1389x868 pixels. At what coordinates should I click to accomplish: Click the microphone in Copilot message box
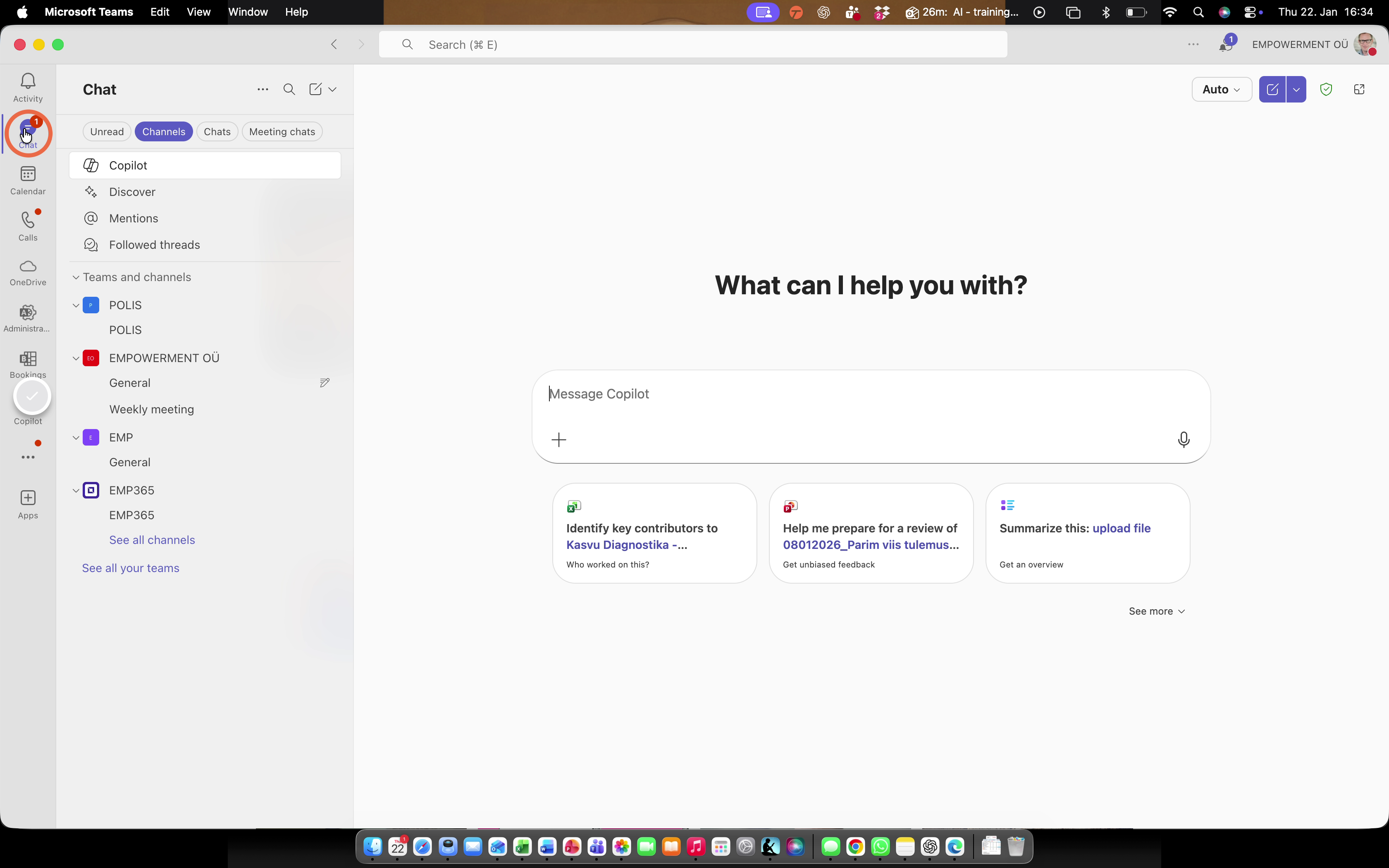click(x=1183, y=440)
